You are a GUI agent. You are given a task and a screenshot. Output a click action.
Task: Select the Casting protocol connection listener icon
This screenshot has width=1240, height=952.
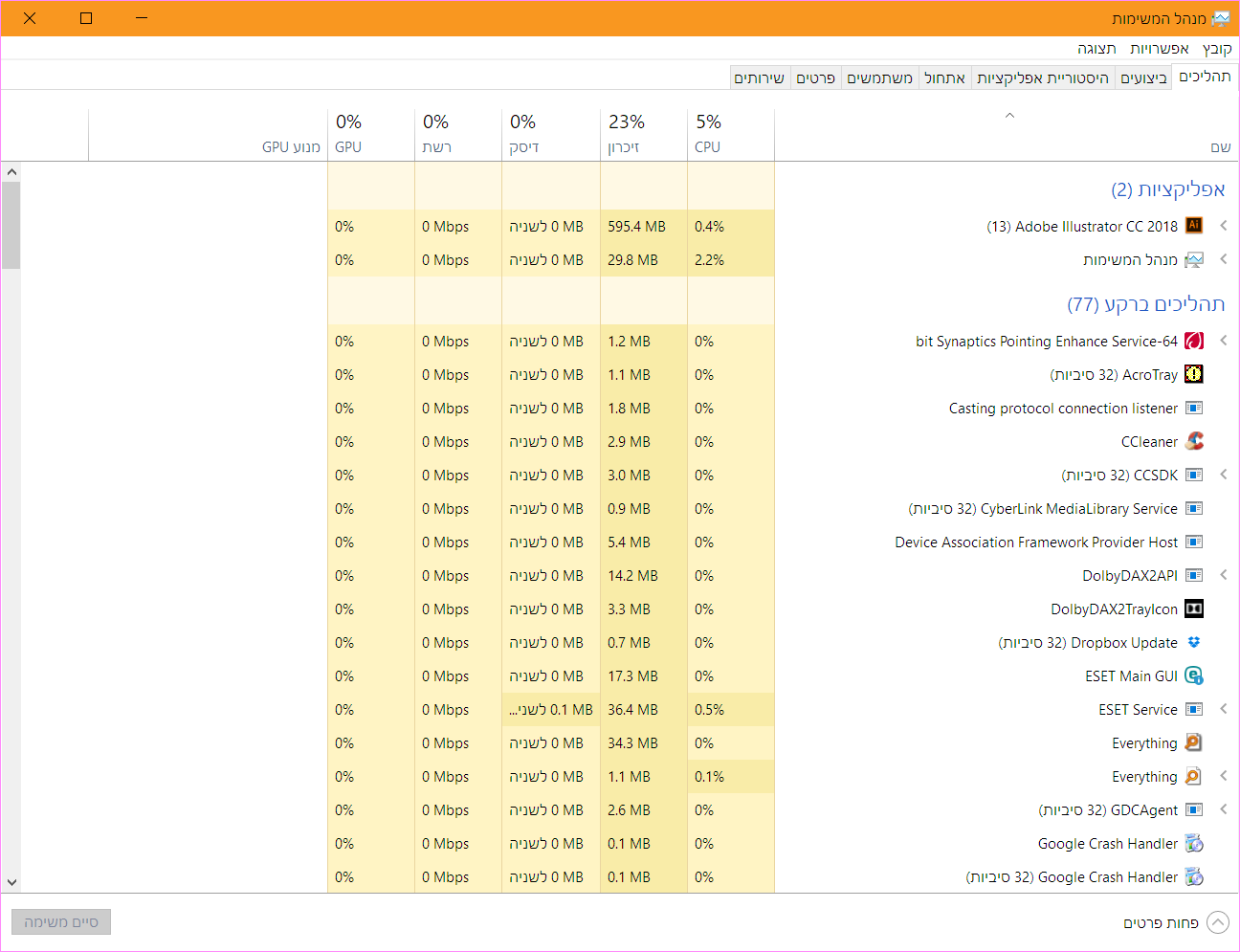click(x=1194, y=408)
